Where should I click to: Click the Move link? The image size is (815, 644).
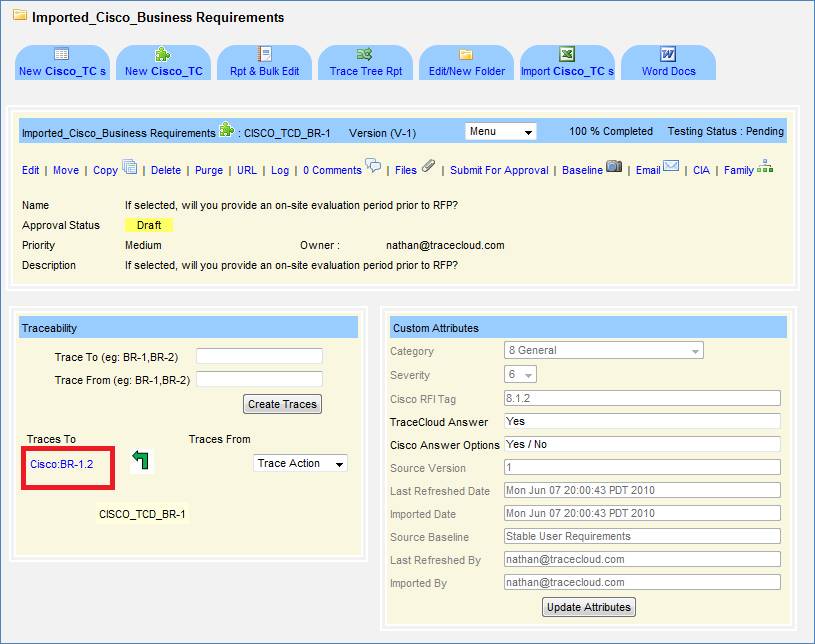point(66,170)
